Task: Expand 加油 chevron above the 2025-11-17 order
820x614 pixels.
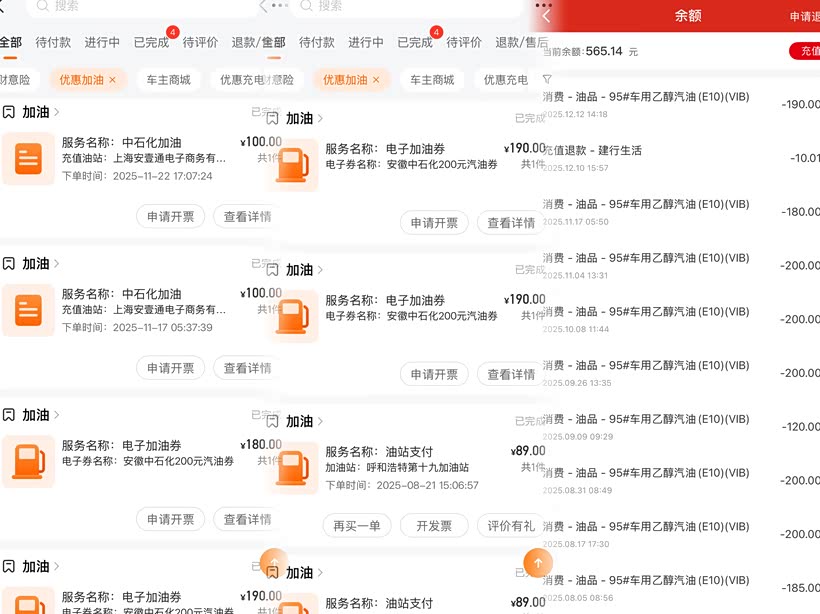Action: click(x=57, y=264)
